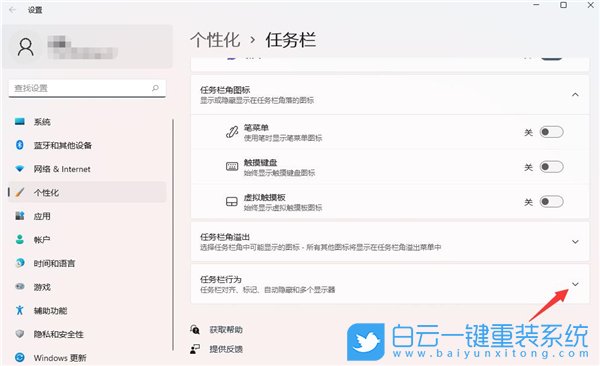This screenshot has height=366, width=600.
Task: Click the sidebar vertical scrollbar
Action: (x=173, y=234)
